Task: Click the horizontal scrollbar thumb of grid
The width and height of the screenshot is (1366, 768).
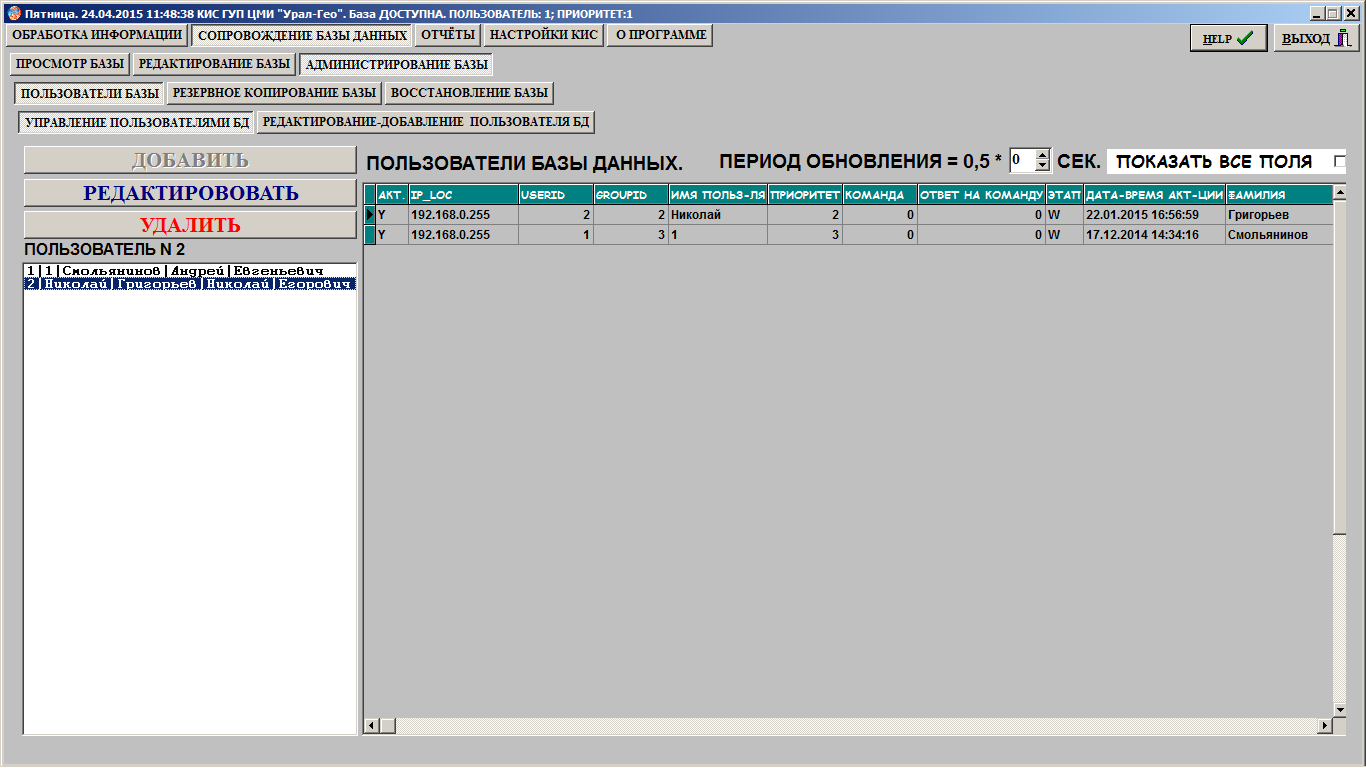Action: (388, 726)
